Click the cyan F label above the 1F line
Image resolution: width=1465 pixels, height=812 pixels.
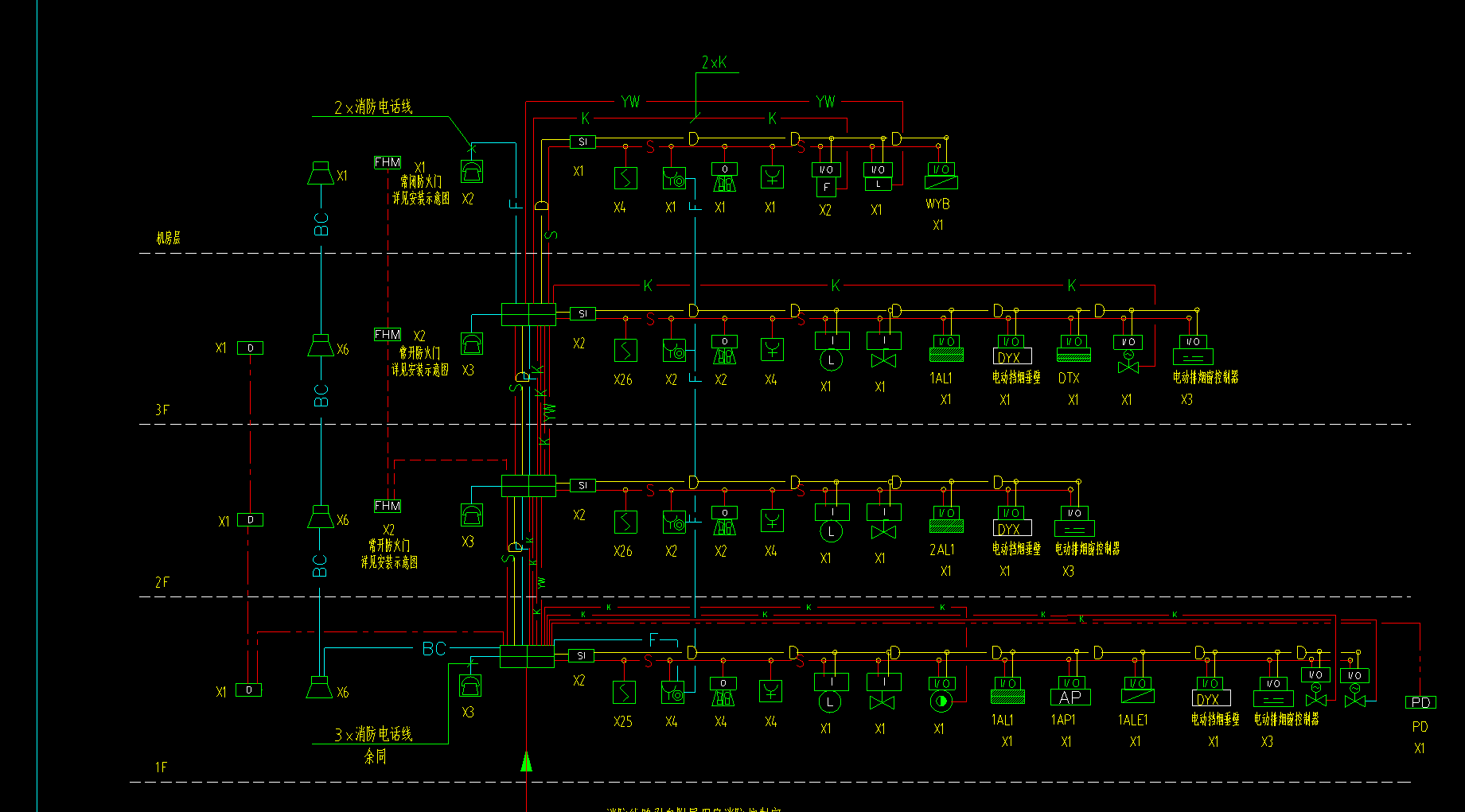tap(653, 639)
